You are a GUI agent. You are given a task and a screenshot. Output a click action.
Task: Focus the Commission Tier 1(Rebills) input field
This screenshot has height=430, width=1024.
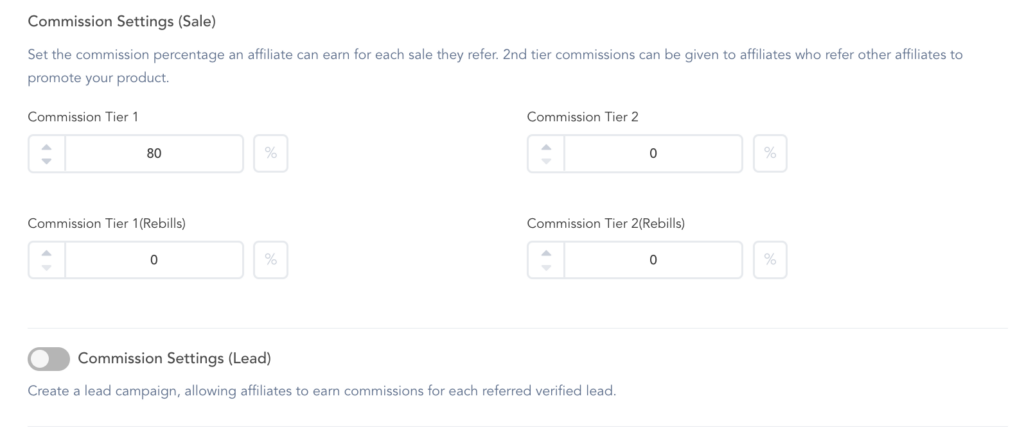pyautogui.click(x=154, y=260)
